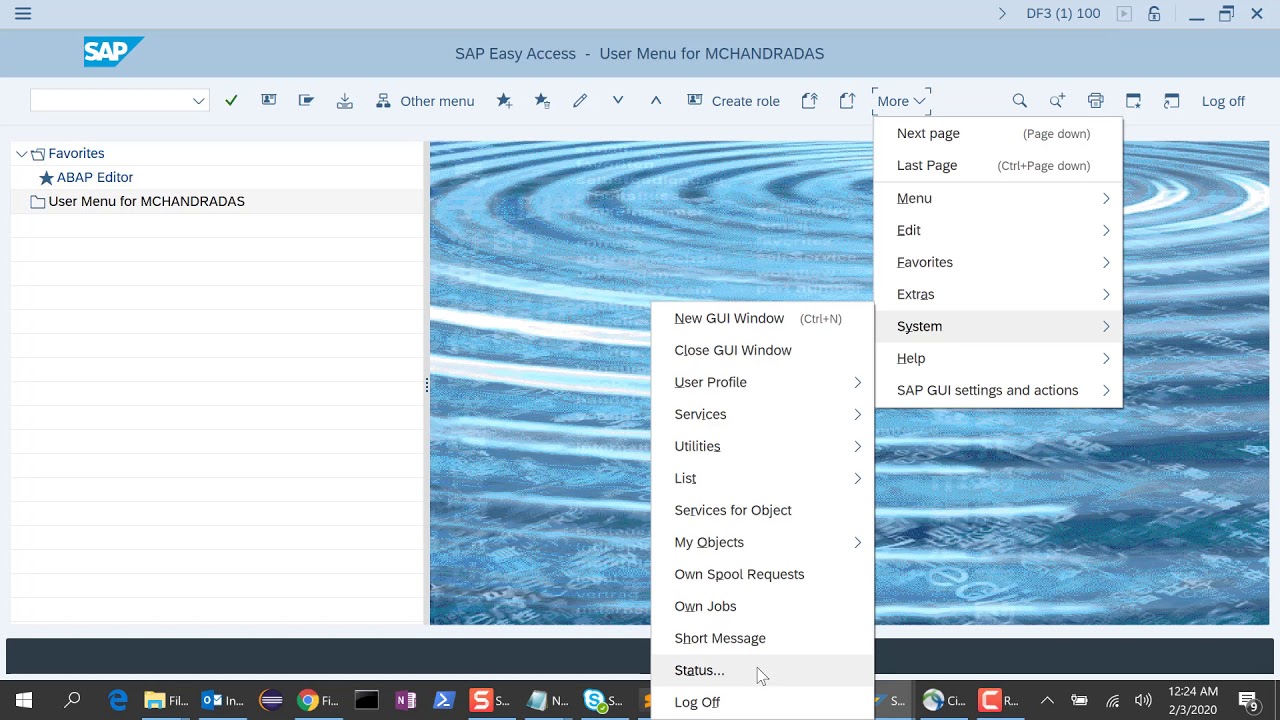Expand the My Objects submenu
1280x720 pixels.
pyautogui.click(x=762, y=542)
